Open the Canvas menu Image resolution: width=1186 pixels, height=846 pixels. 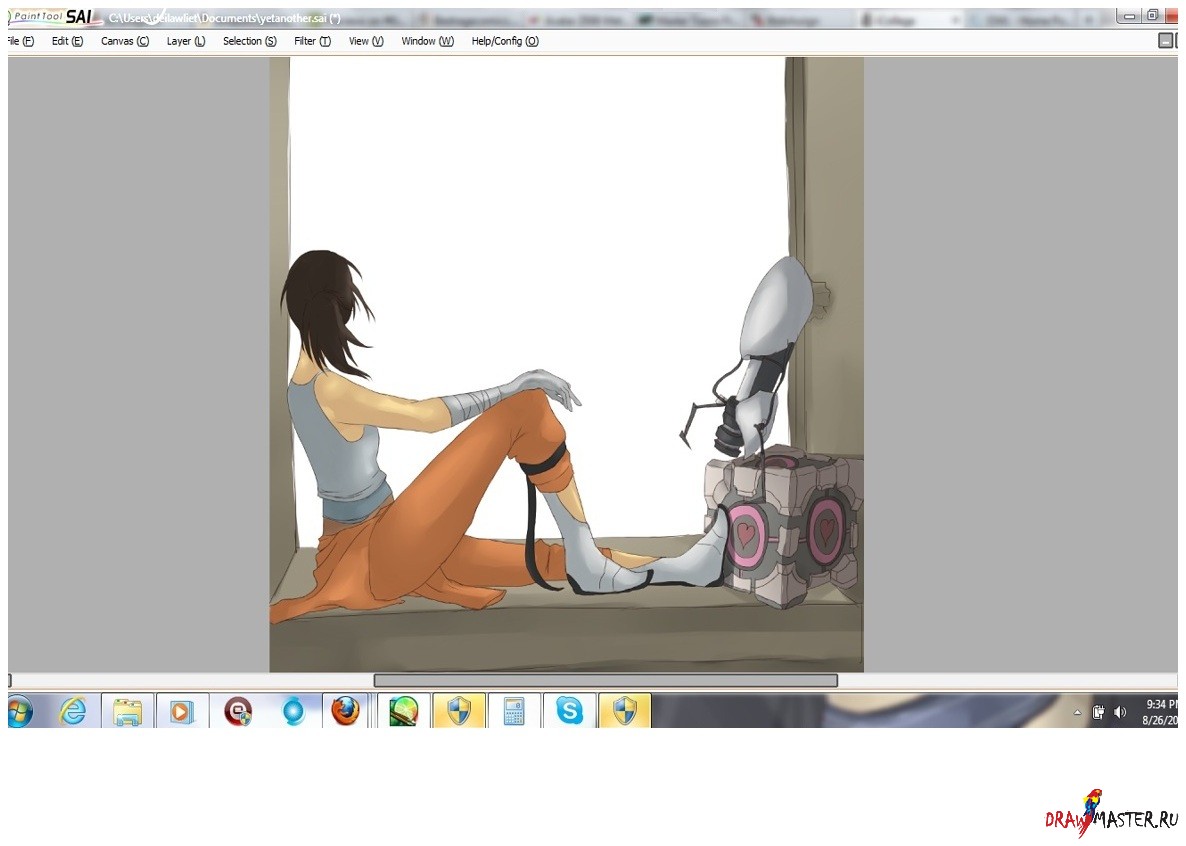pyautogui.click(x=125, y=41)
